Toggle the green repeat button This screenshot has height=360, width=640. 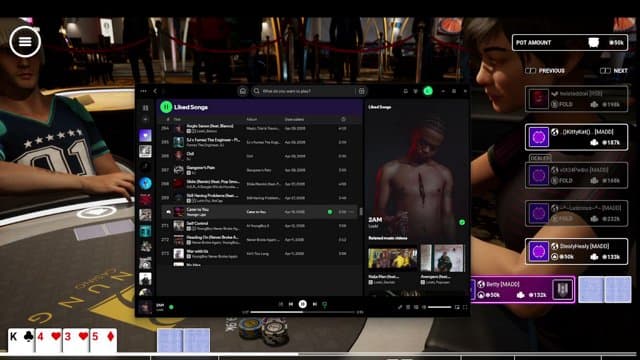325,304
